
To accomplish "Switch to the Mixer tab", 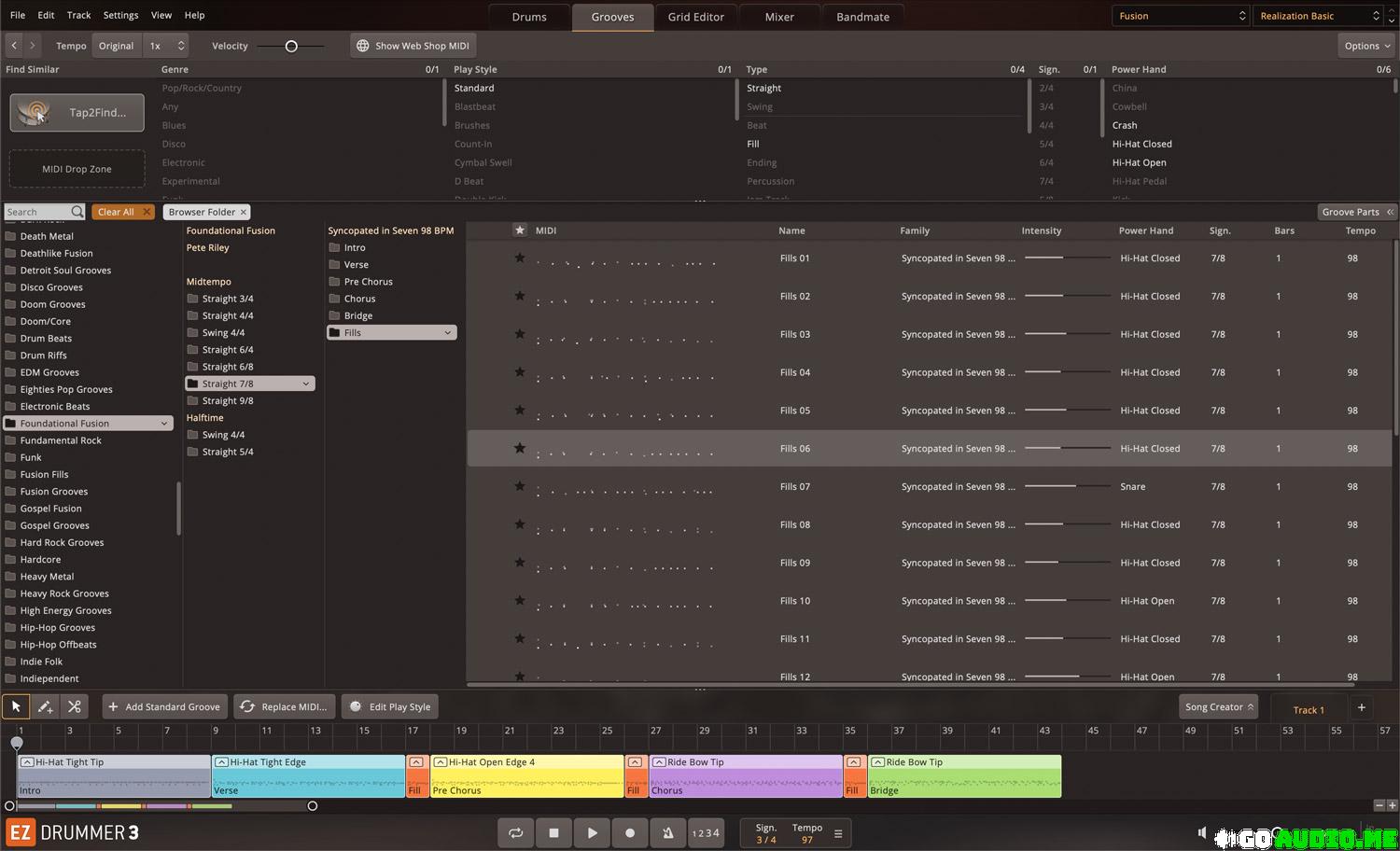I will click(779, 17).
